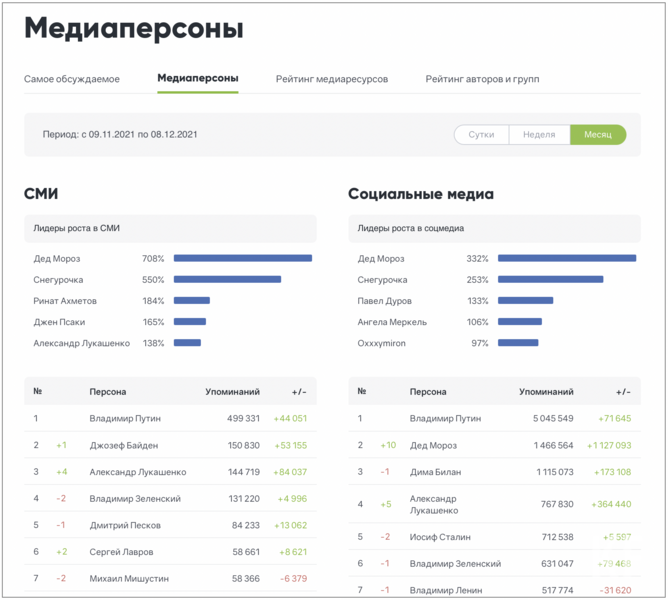
Task: Open Сергей Лавров row
Action: coord(121,552)
